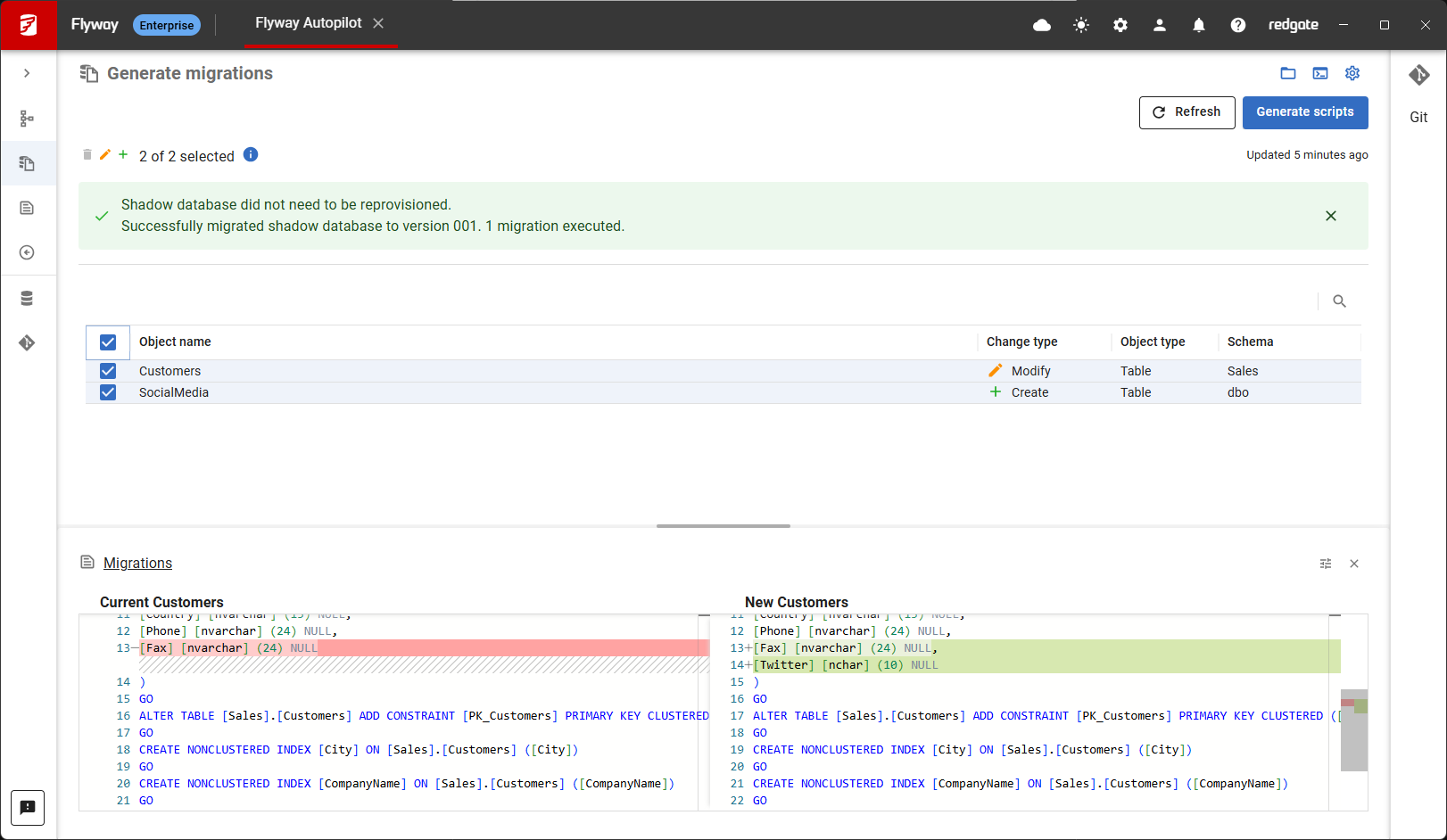Toggle light/dark theme sun icon
Image resolution: width=1447 pixels, height=840 pixels.
coord(1081,25)
